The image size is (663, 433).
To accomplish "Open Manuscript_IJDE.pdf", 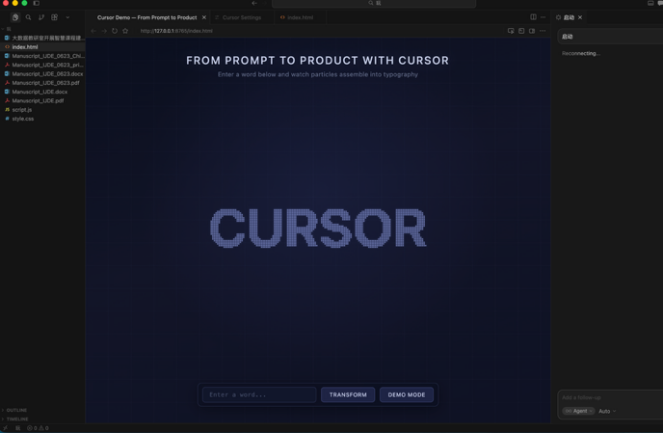I will 43,101.
